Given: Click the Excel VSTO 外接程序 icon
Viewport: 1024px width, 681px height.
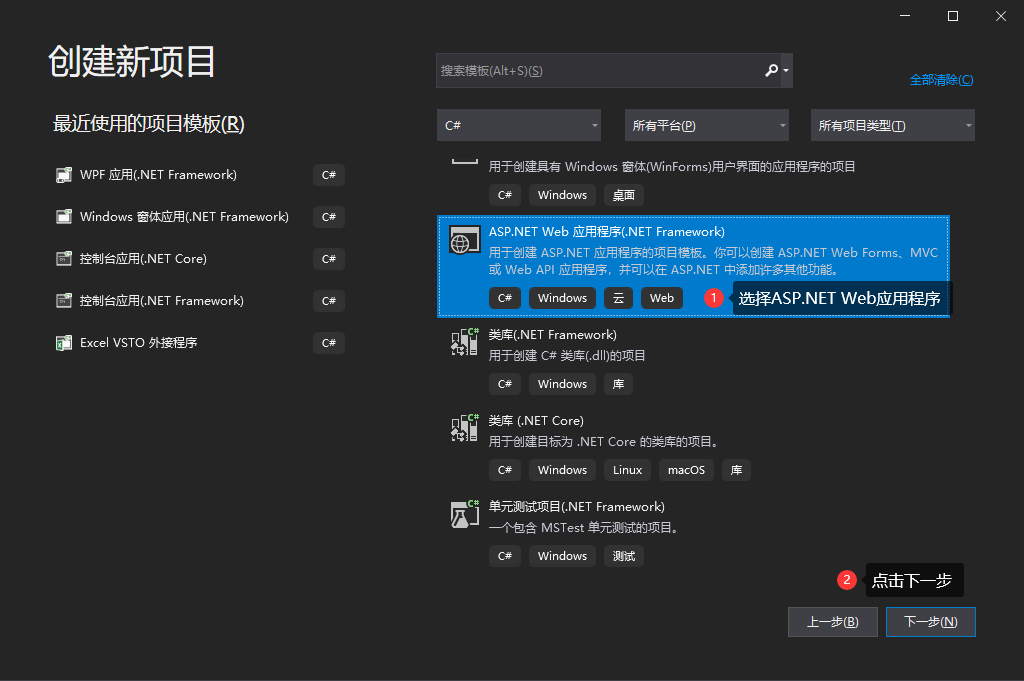Looking at the screenshot, I should click(x=63, y=343).
